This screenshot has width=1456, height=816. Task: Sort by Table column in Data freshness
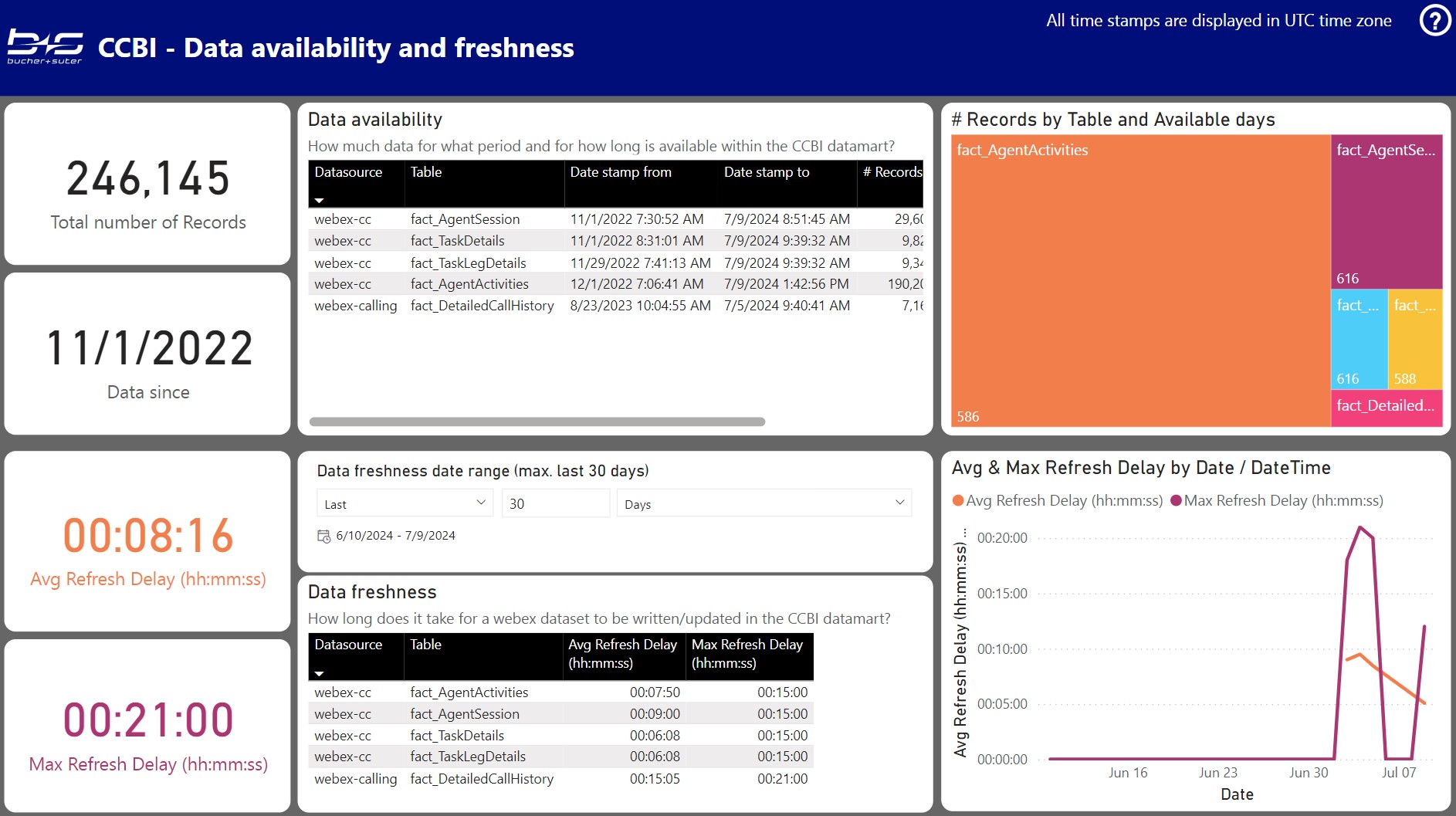(483, 656)
